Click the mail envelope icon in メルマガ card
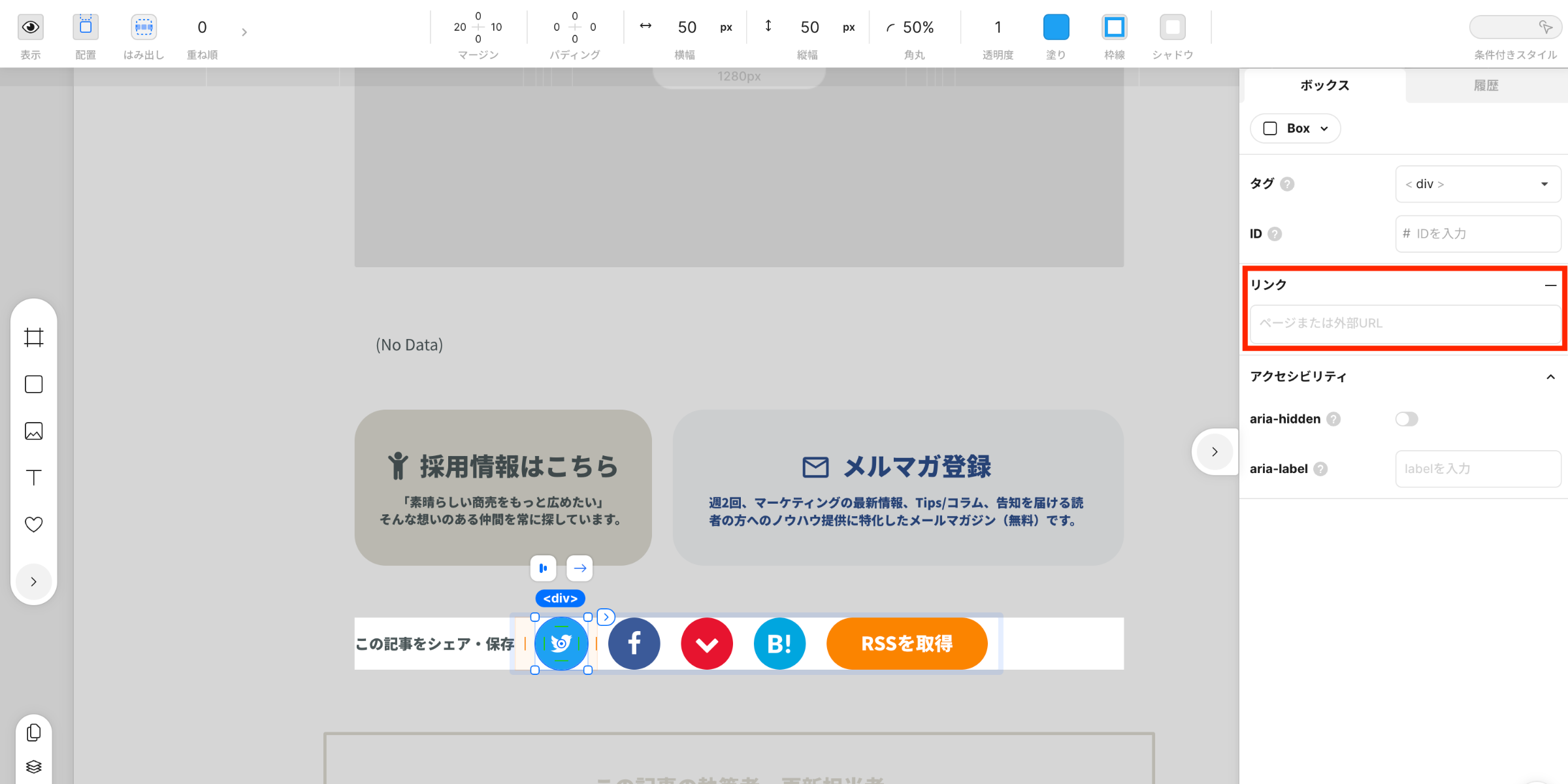The image size is (1568, 784). click(x=815, y=467)
